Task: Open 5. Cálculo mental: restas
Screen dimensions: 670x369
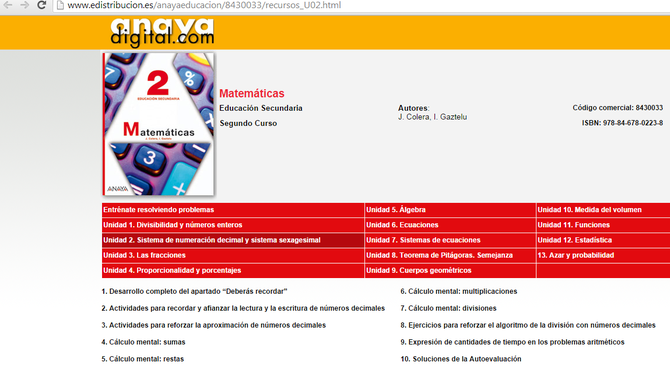Action: [143, 359]
